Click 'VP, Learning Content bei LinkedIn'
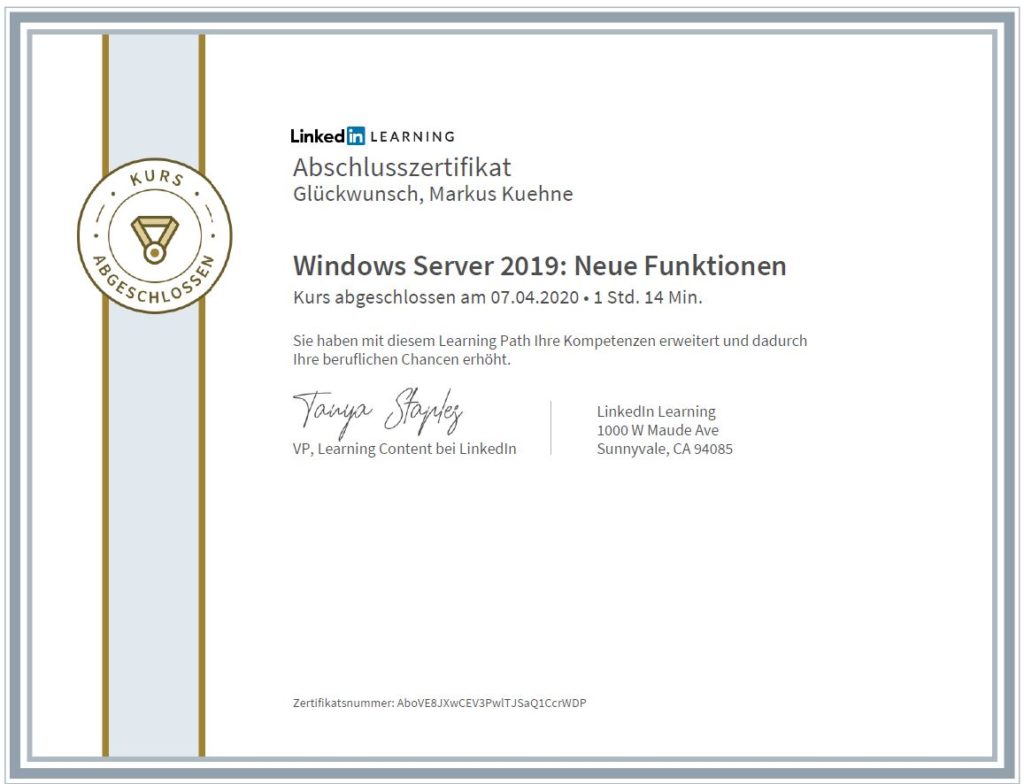The width and height of the screenshot is (1024, 784). (404, 449)
